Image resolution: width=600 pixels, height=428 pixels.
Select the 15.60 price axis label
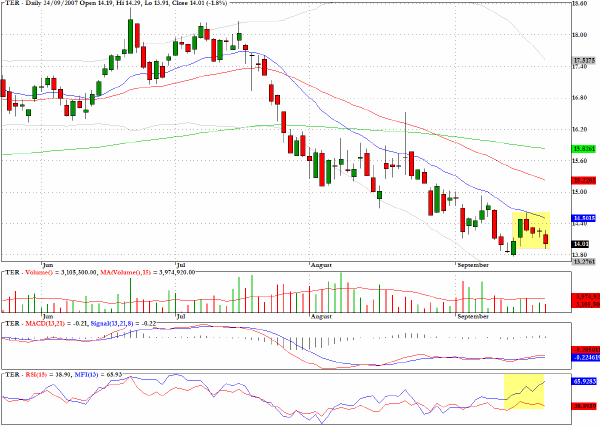[579, 161]
